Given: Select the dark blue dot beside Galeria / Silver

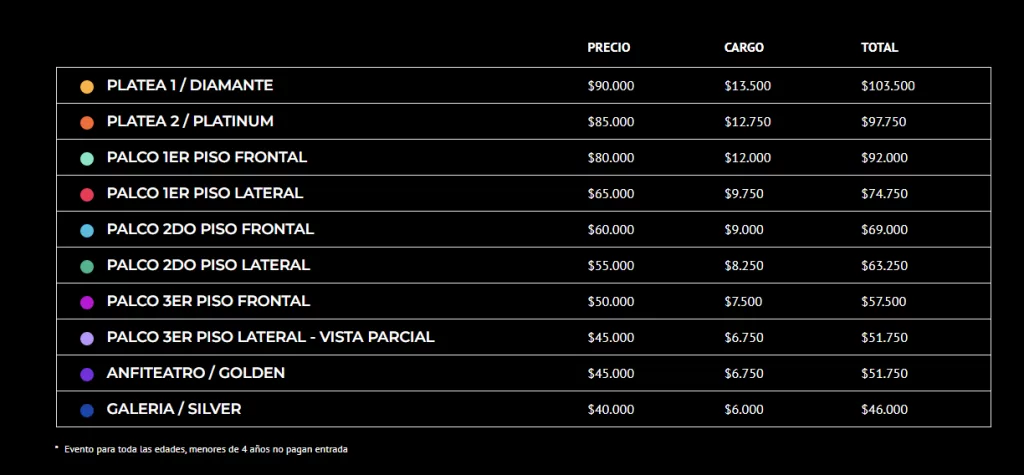Looking at the screenshot, I should [x=87, y=410].
